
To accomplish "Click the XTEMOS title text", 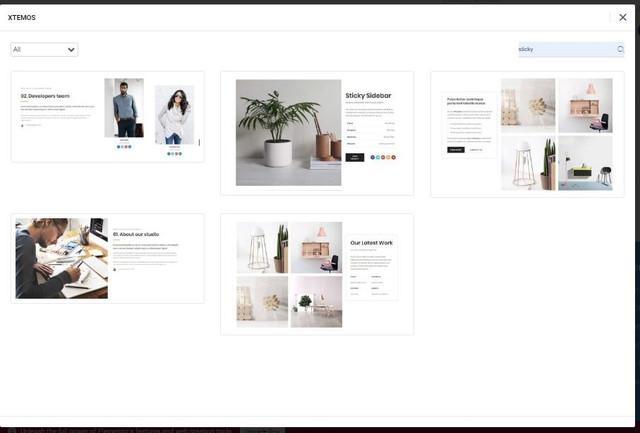I will pyautogui.click(x=22, y=18).
